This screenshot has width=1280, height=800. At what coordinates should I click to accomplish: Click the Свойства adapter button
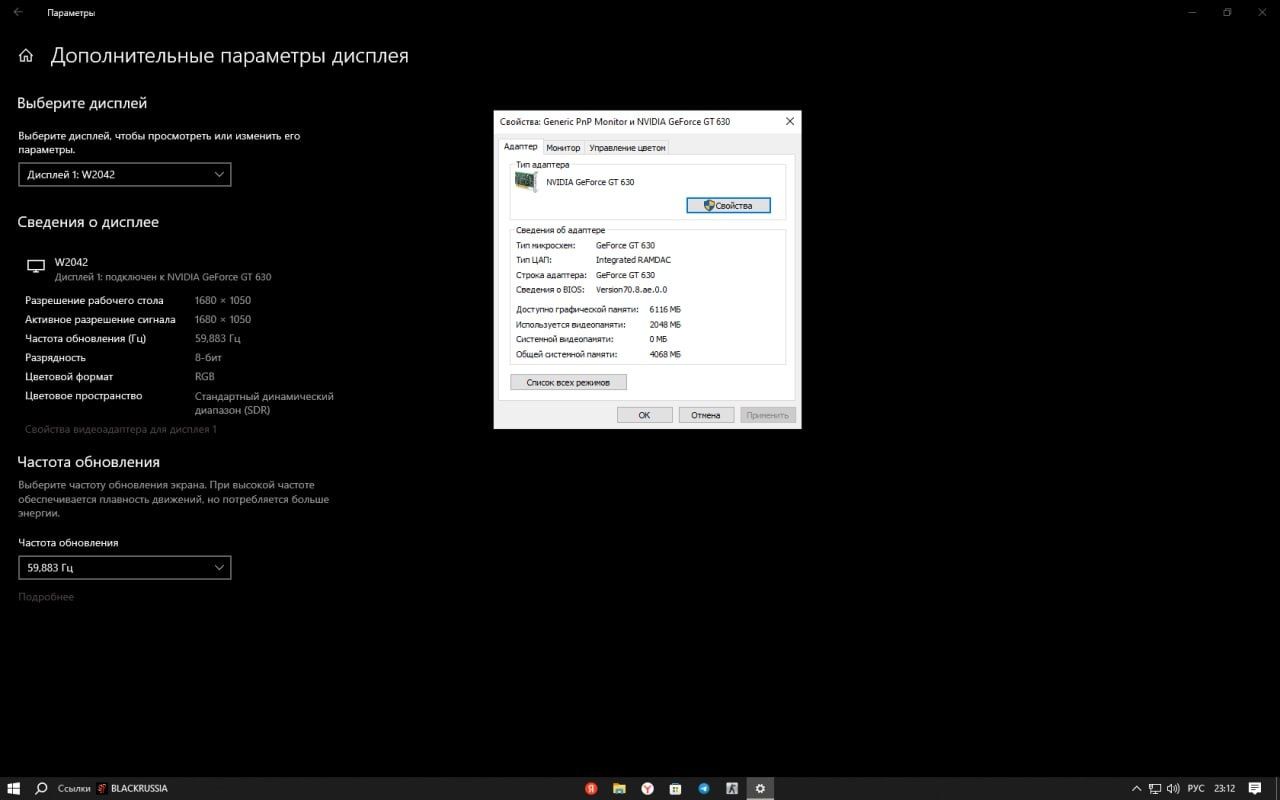point(728,205)
